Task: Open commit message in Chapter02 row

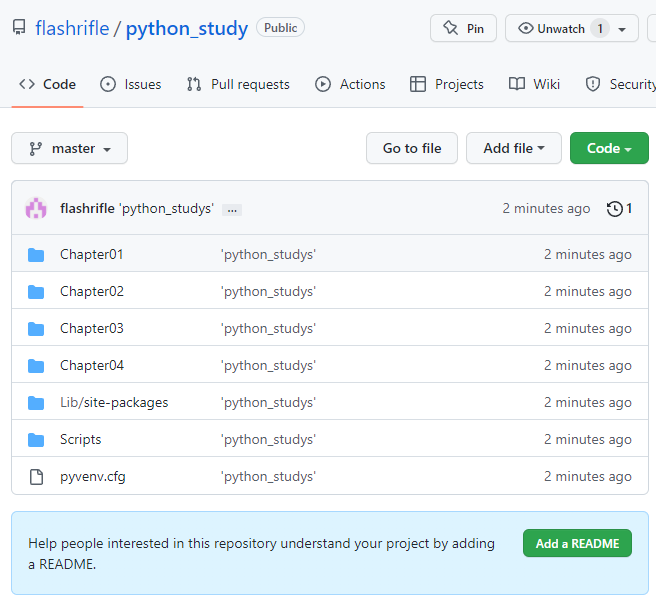Action: [x=268, y=291]
